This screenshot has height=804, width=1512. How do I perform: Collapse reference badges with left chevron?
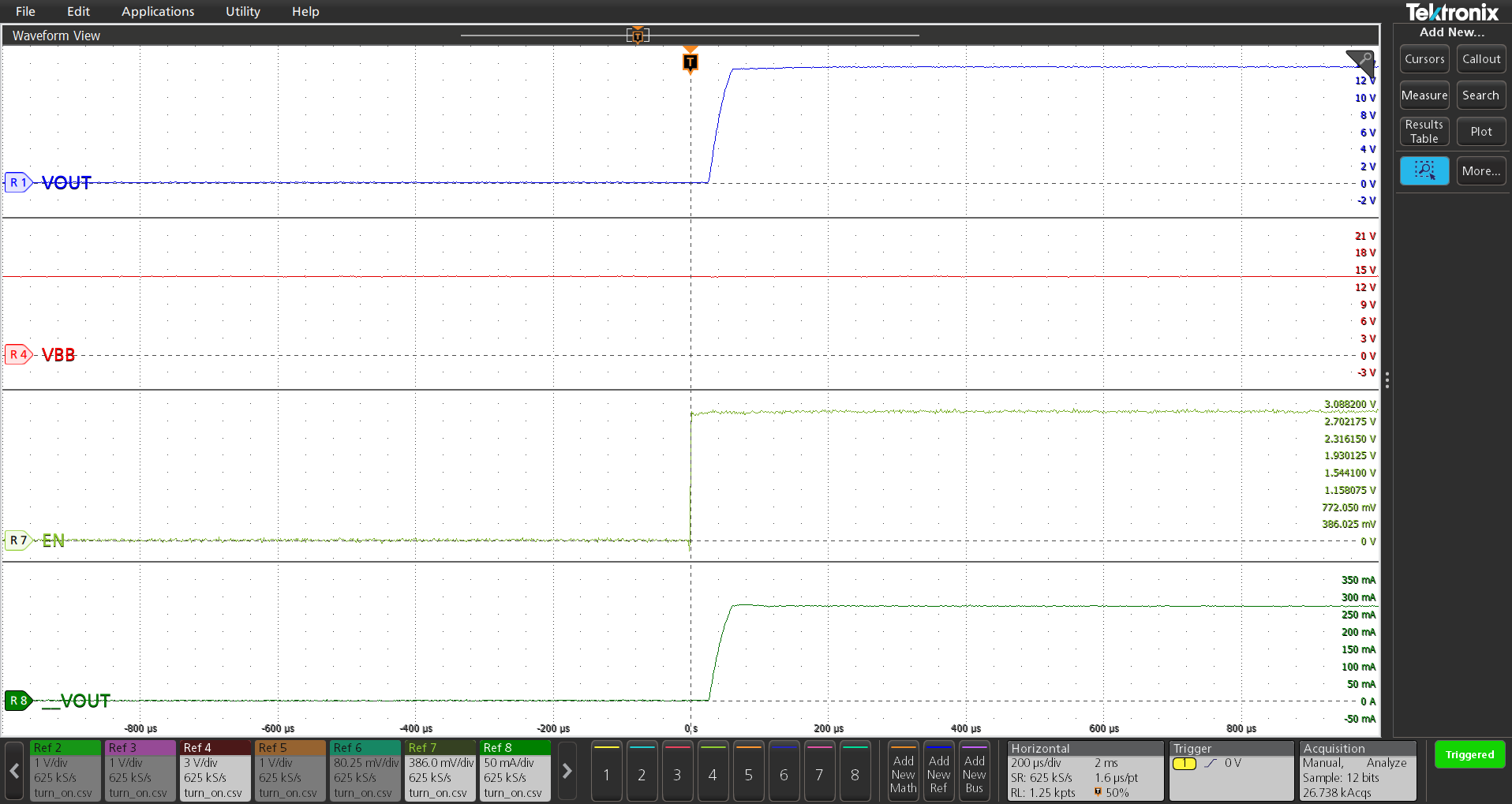13,771
